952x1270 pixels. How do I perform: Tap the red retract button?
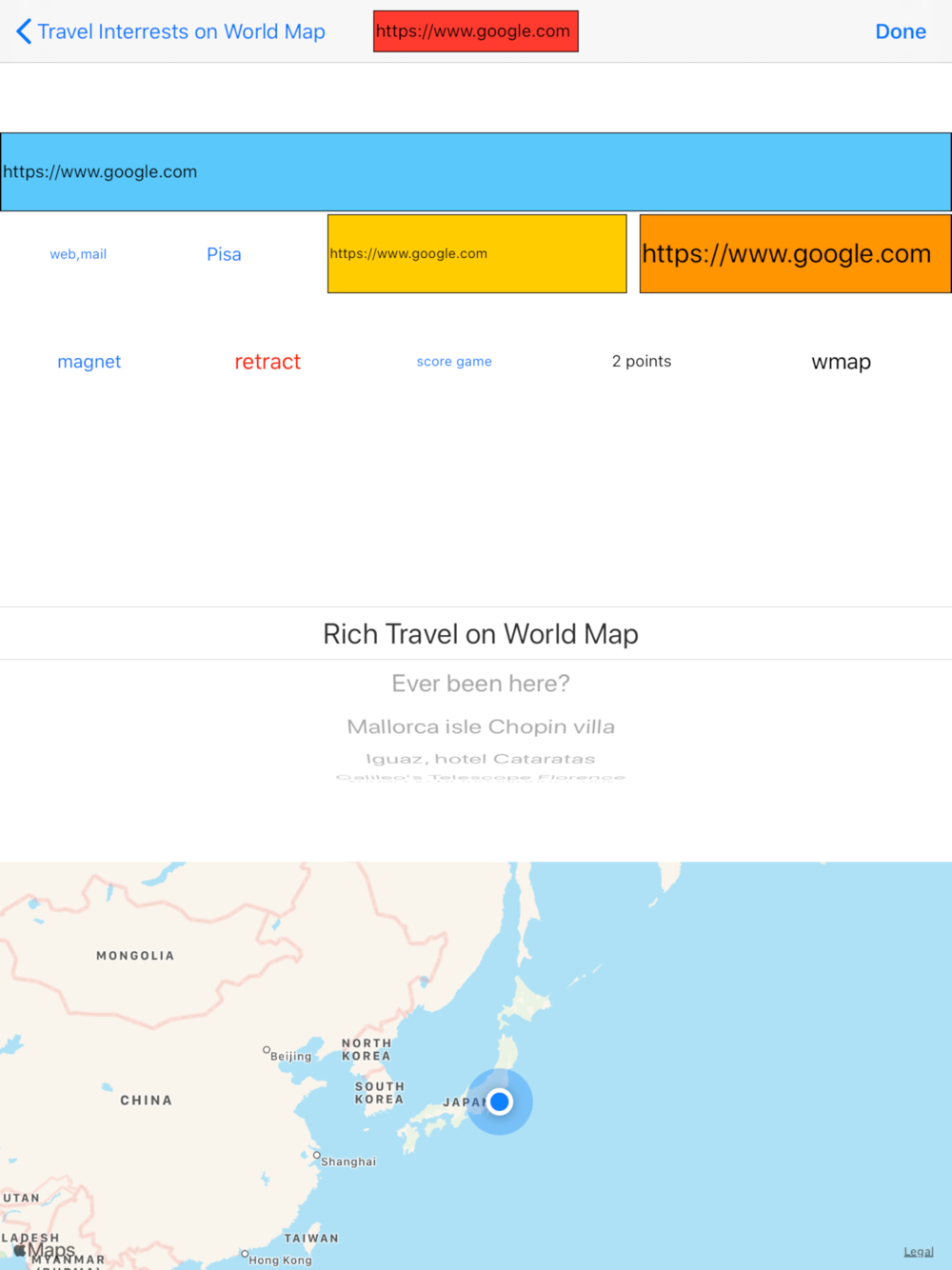click(x=268, y=362)
